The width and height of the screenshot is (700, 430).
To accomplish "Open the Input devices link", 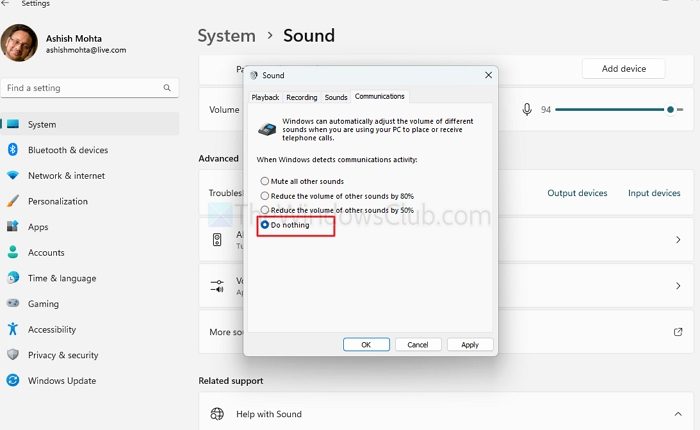I will (x=654, y=193).
